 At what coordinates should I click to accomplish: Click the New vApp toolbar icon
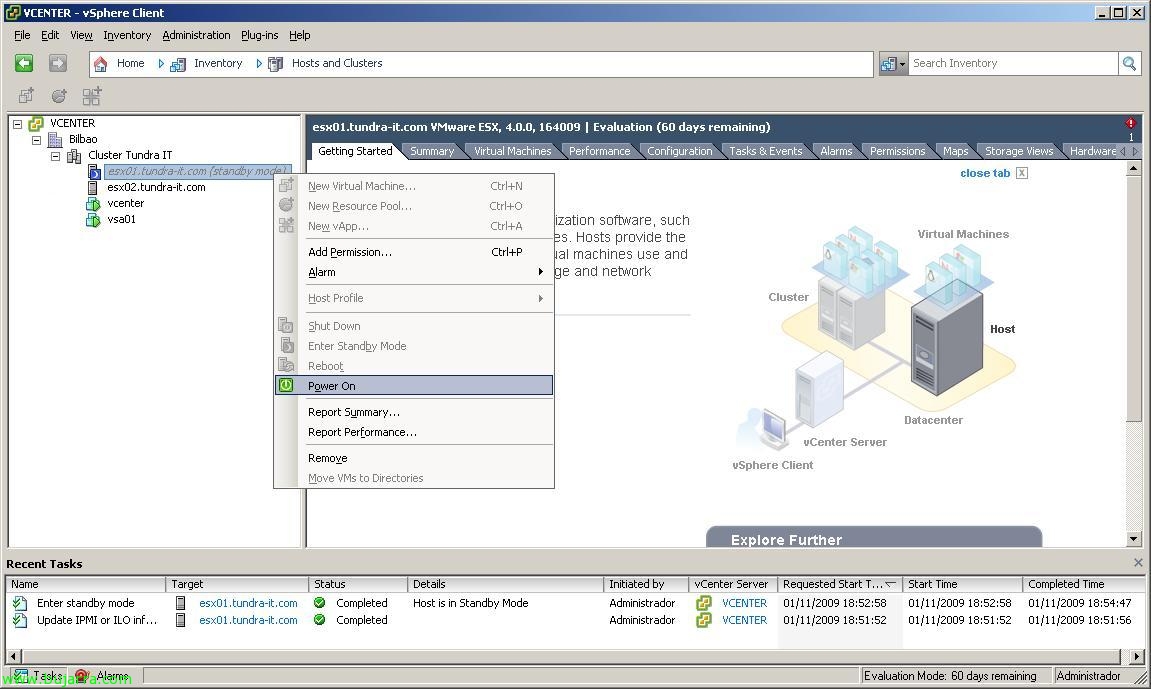pos(92,95)
